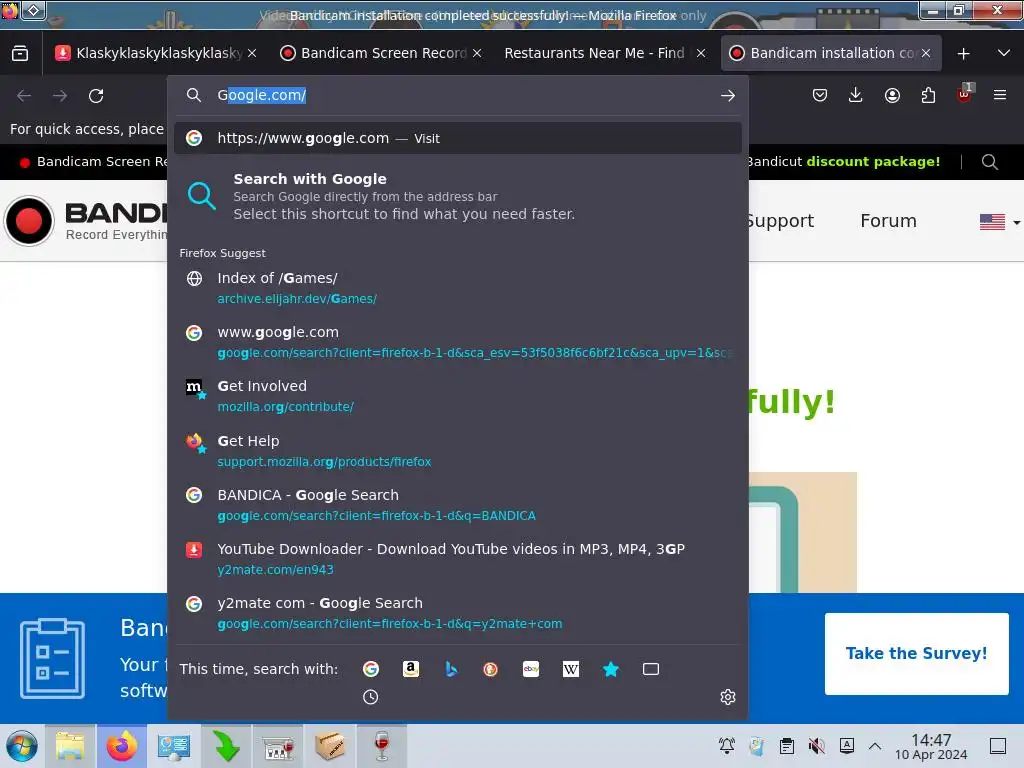This screenshot has height=768, width=1024.
Task: Open language flag dropdown on Bandicam
Action: (999, 222)
